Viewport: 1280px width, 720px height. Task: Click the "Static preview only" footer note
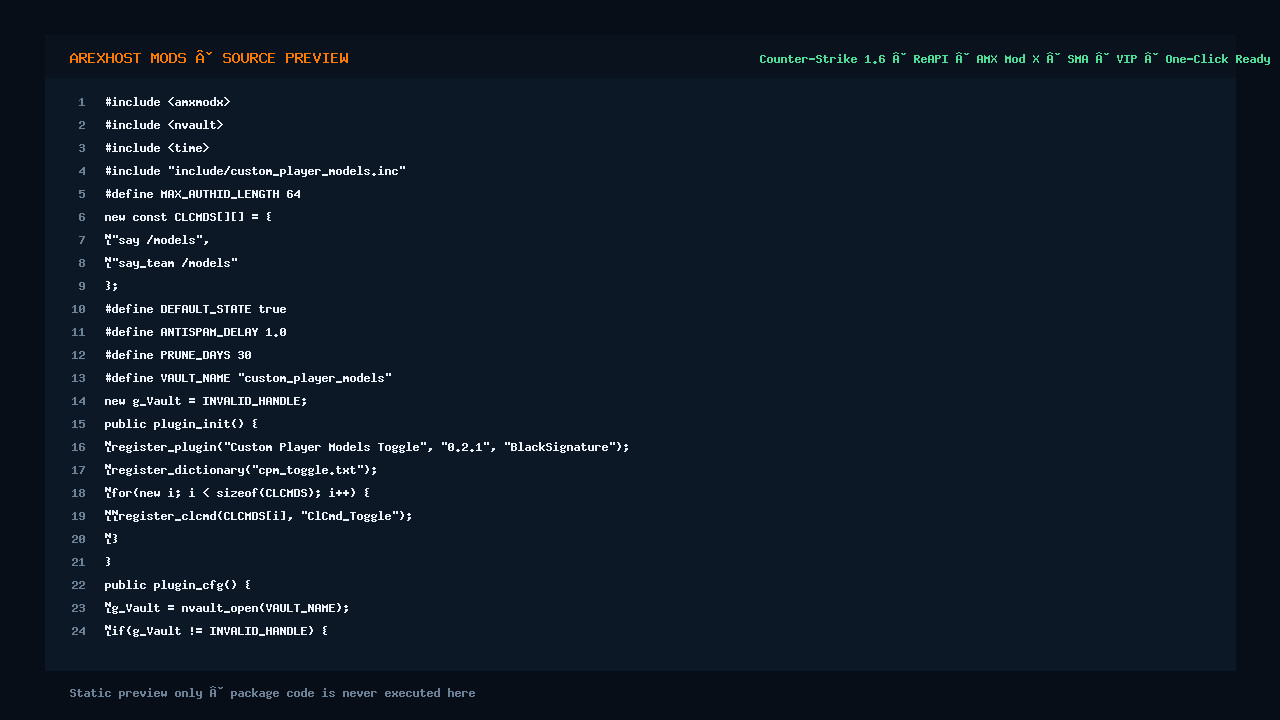[272, 693]
